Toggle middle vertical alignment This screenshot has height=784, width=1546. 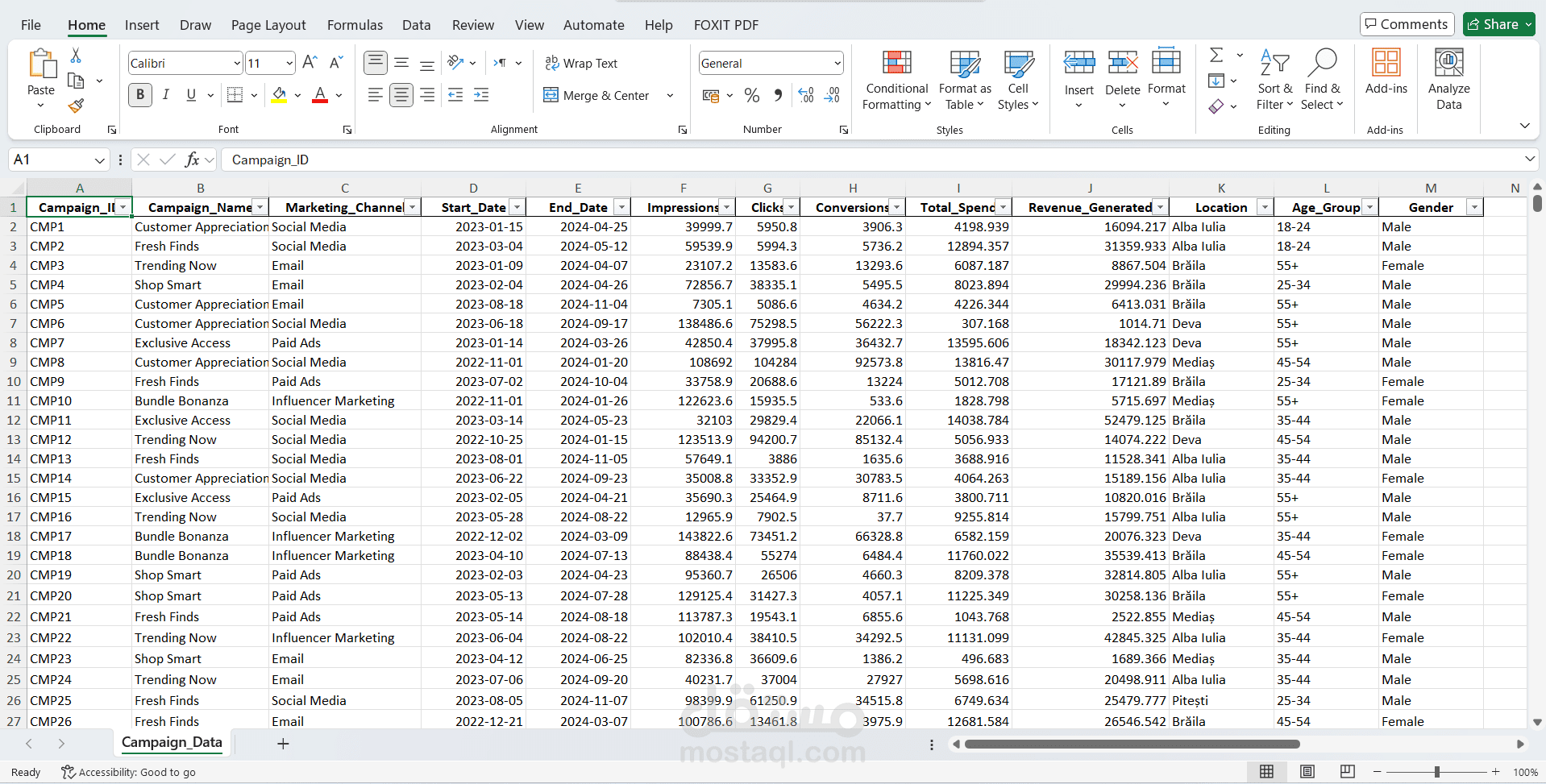click(x=401, y=63)
